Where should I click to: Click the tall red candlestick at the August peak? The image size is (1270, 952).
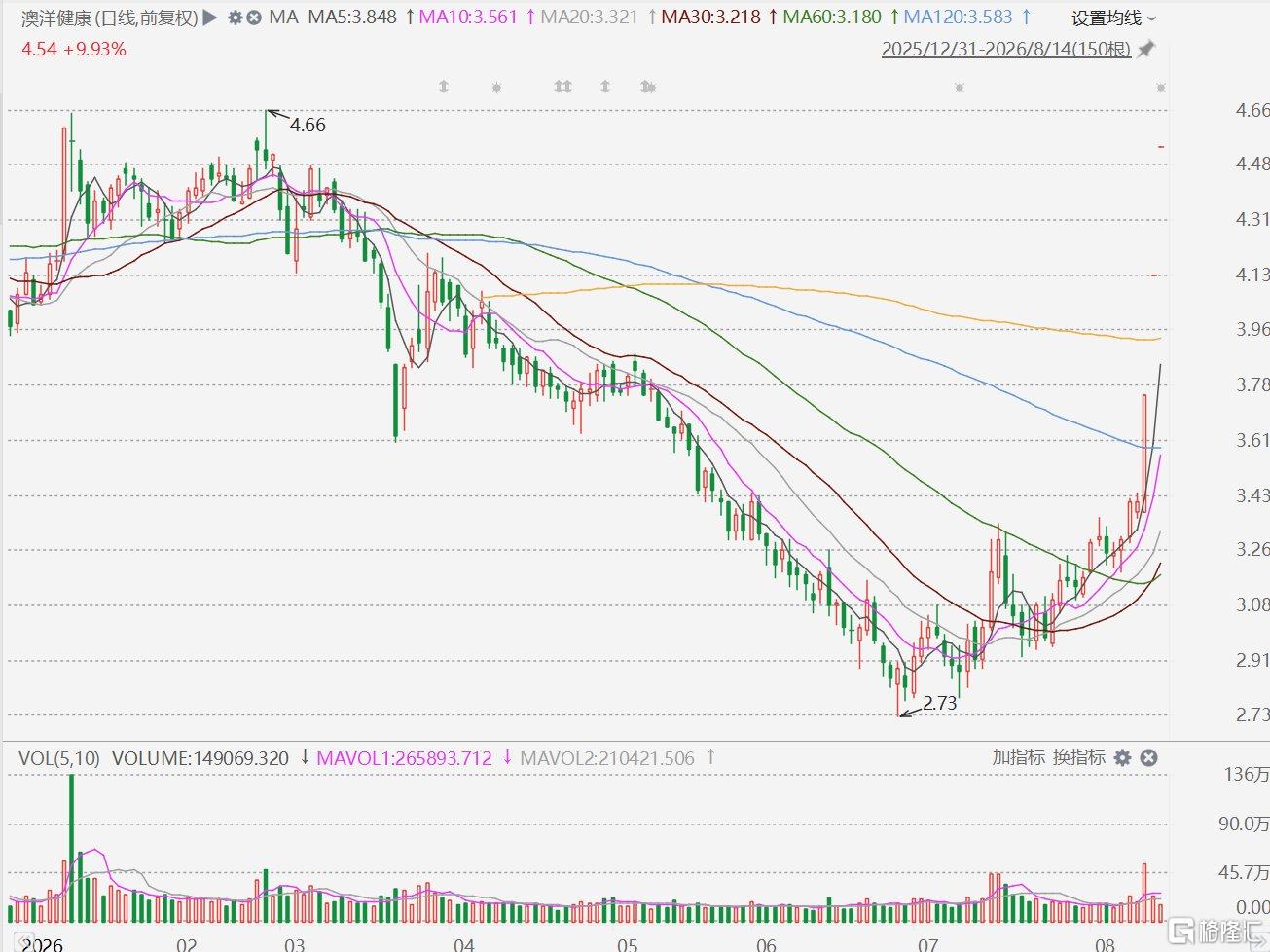pyautogui.click(x=1144, y=454)
